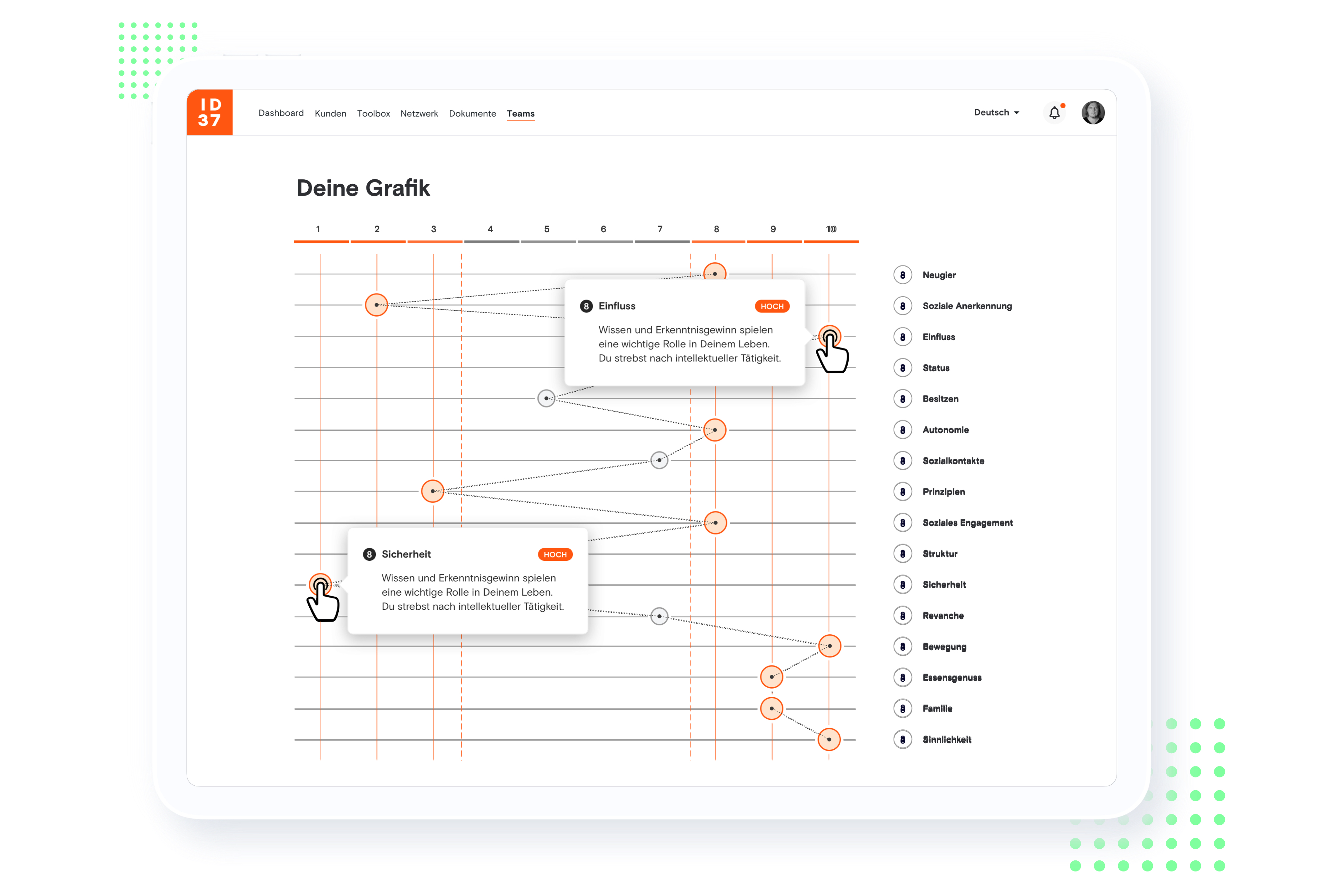The width and height of the screenshot is (1317, 896).
Task: Click the HOCH badge in Einfluss tooltip
Action: (x=772, y=306)
